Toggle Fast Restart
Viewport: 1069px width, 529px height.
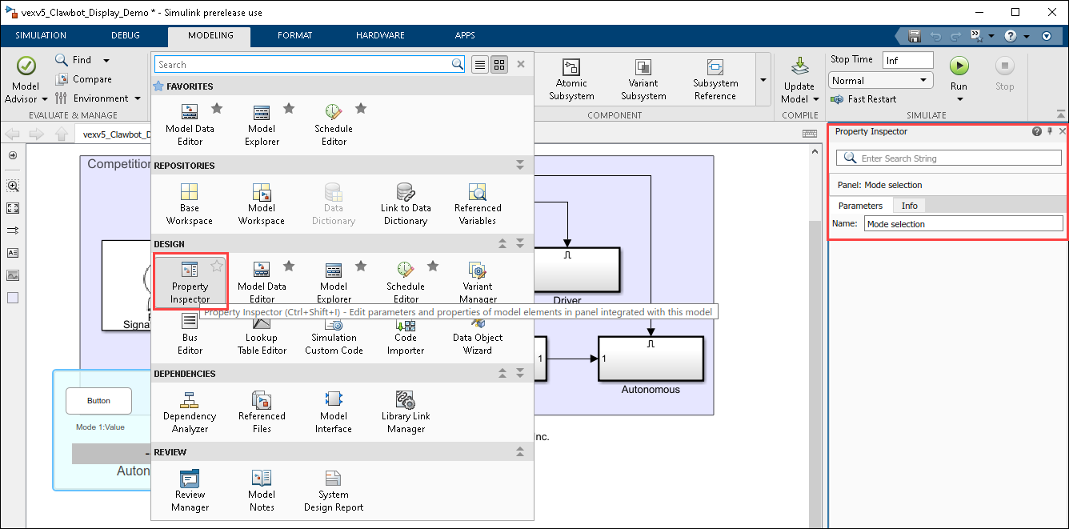tap(864, 100)
